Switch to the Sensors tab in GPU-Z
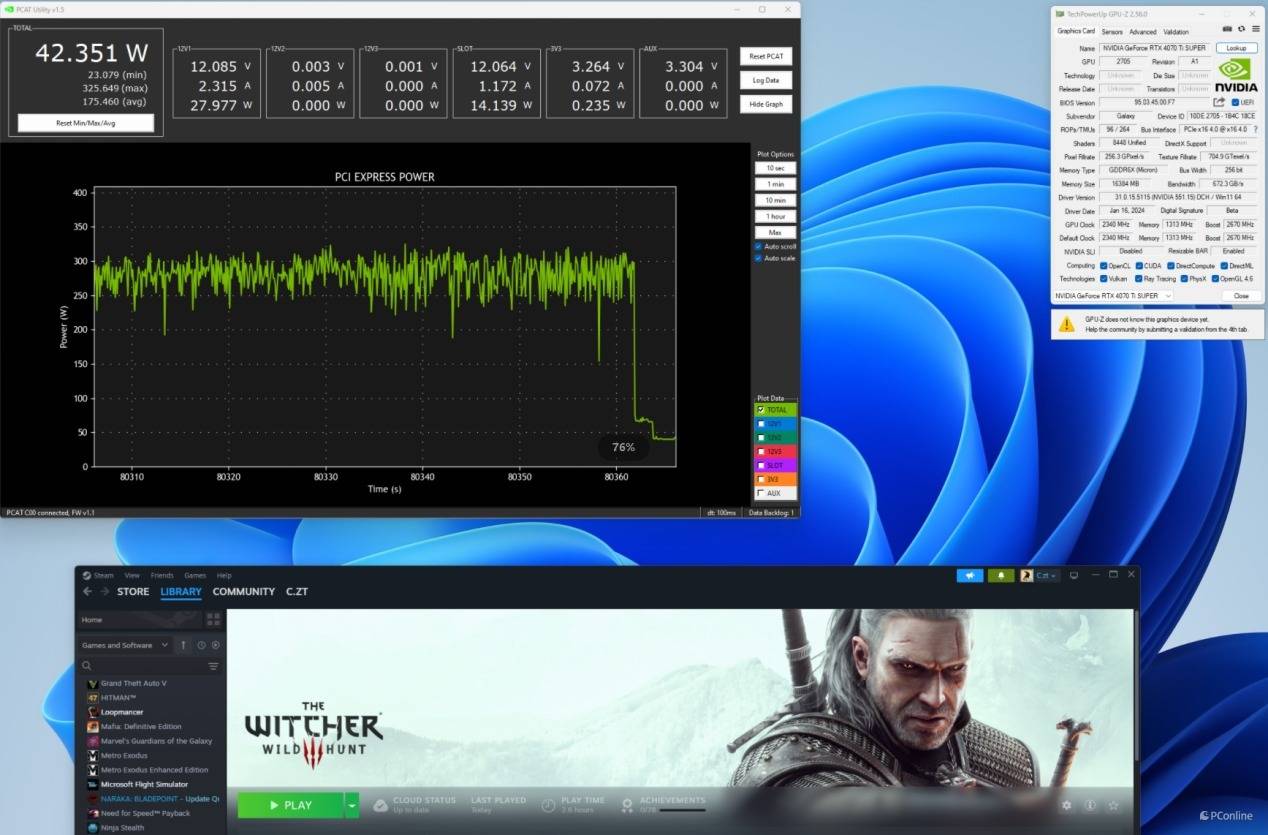The width and height of the screenshot is (1268, 835). click(1112, 31)
